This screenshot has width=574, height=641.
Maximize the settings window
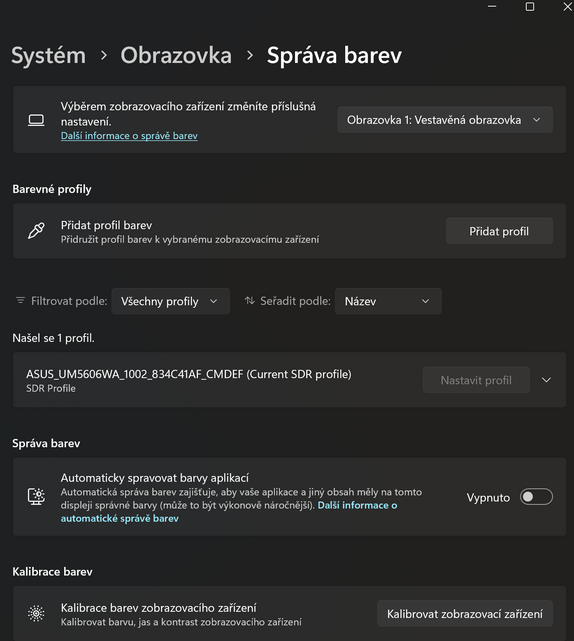pyautogui.click(x=530, y=7)
